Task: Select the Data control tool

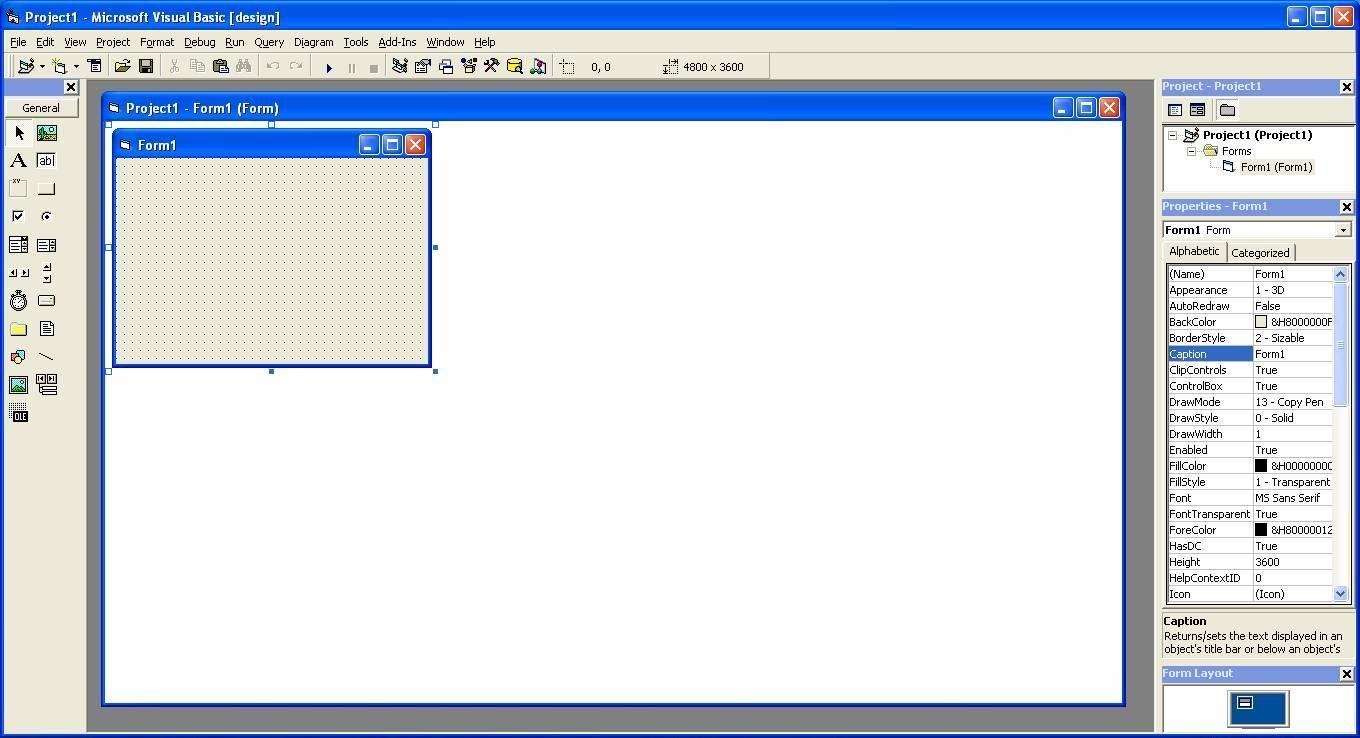Action: click(46, 385)
